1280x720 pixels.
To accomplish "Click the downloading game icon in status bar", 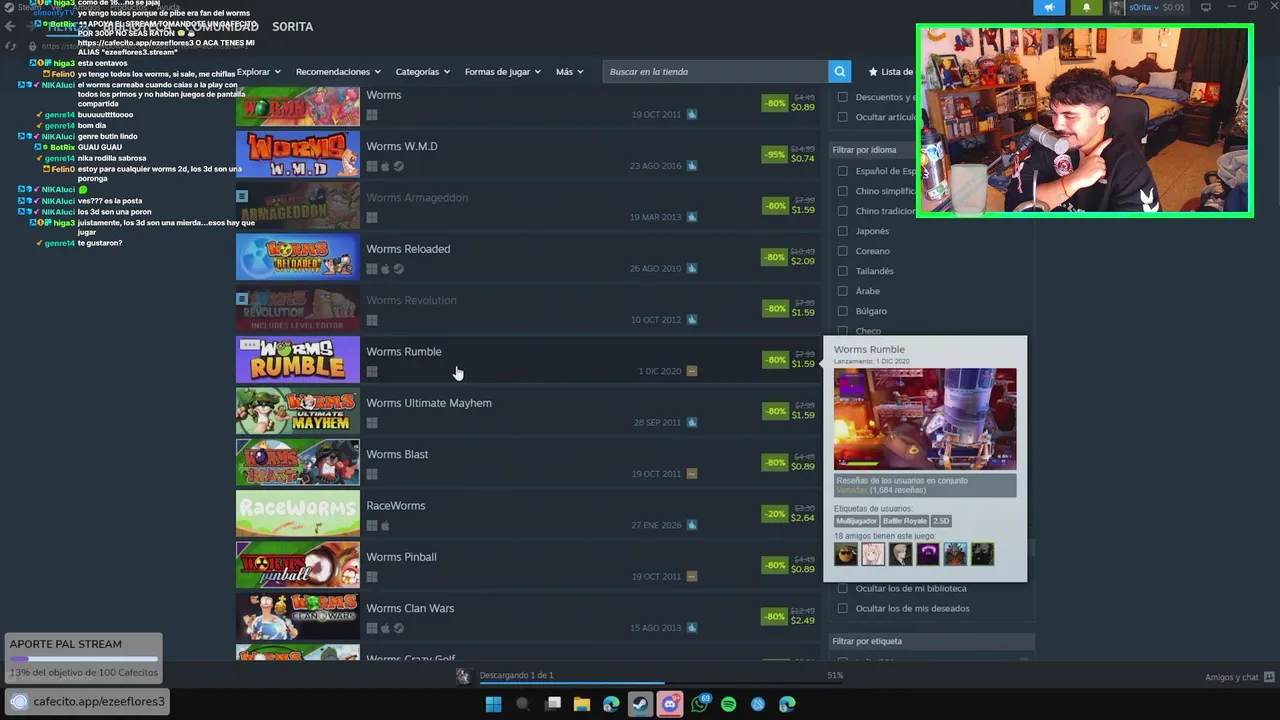I will 463,676.
